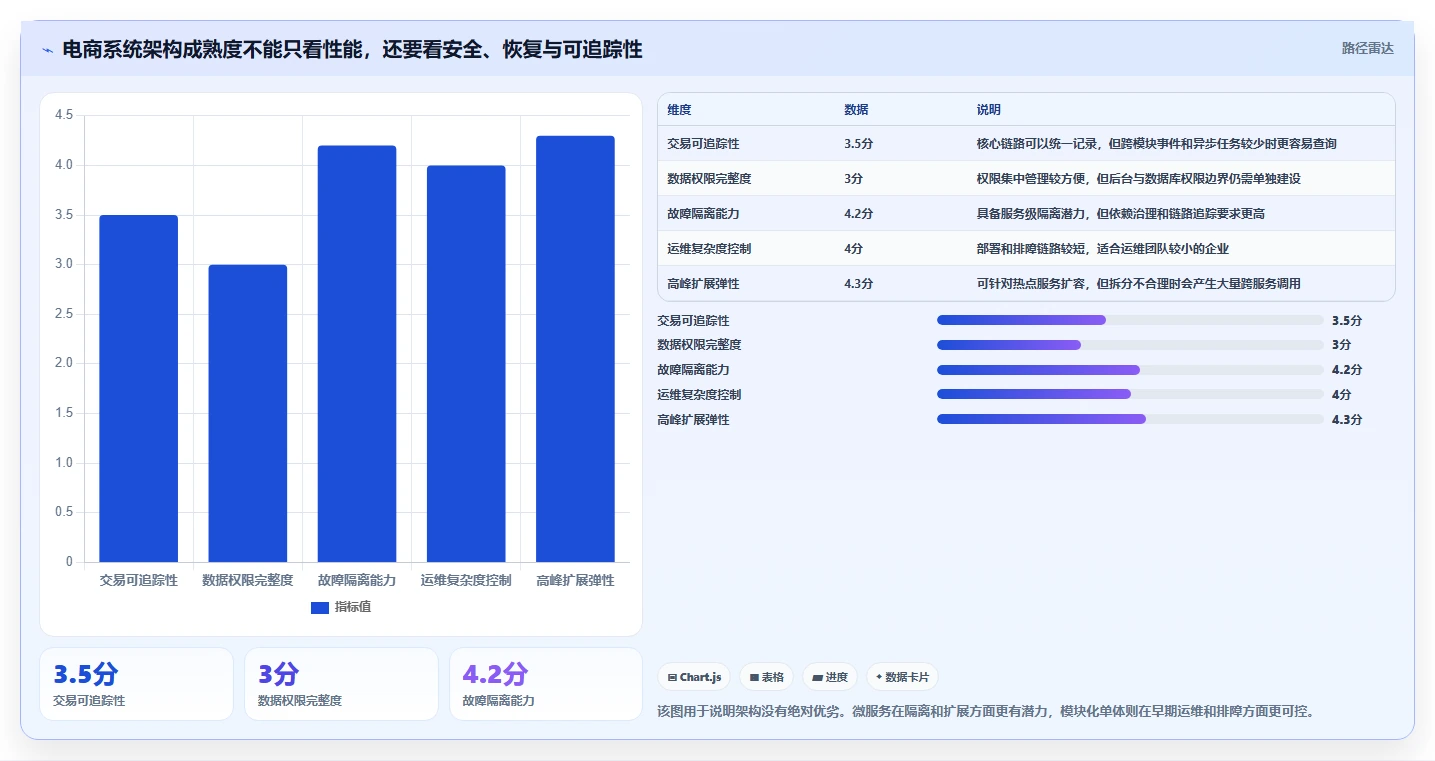Click table value 3.5分
The height and width of the screenshot is (761, 1435).
pyautogui.click(x=858, y=144)
